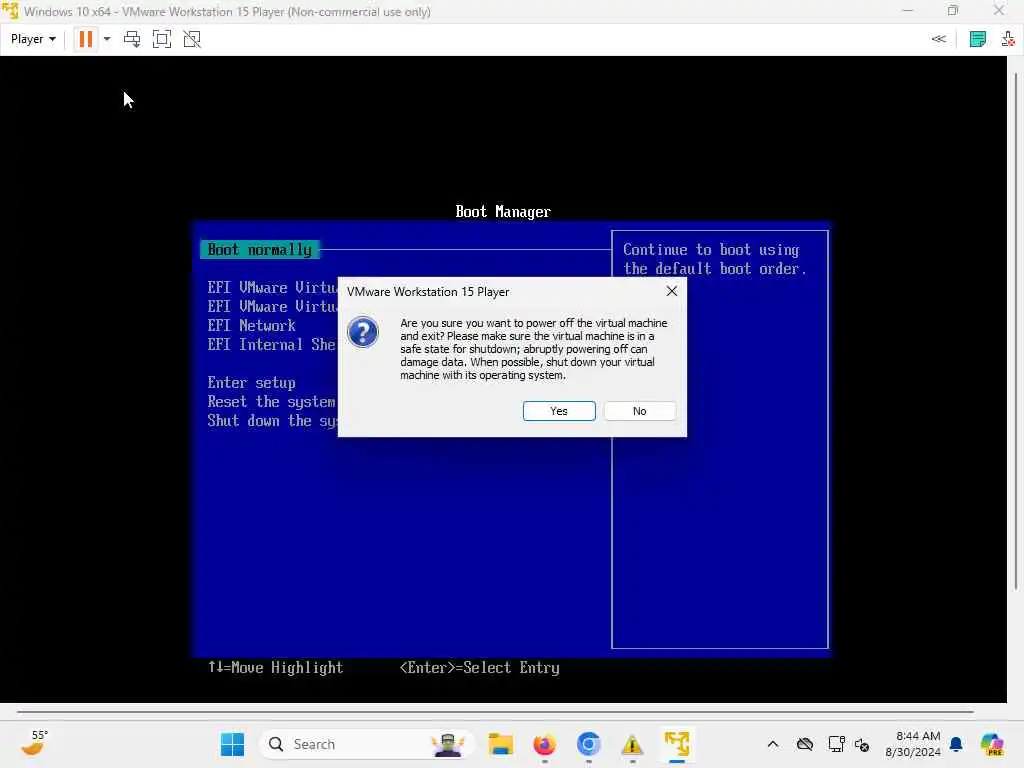Click the Boot Manager title text

point(503,212)
